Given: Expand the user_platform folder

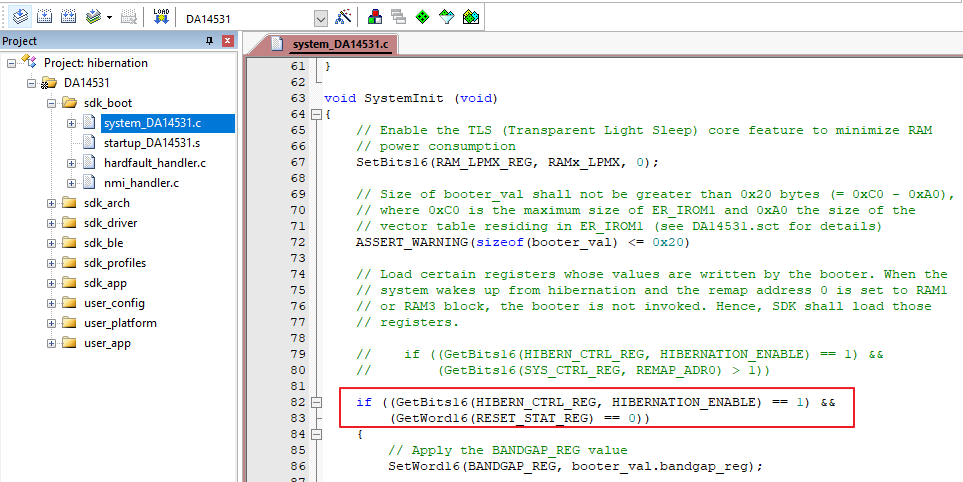Looking at the screenshot, I should tap(52, 323).
